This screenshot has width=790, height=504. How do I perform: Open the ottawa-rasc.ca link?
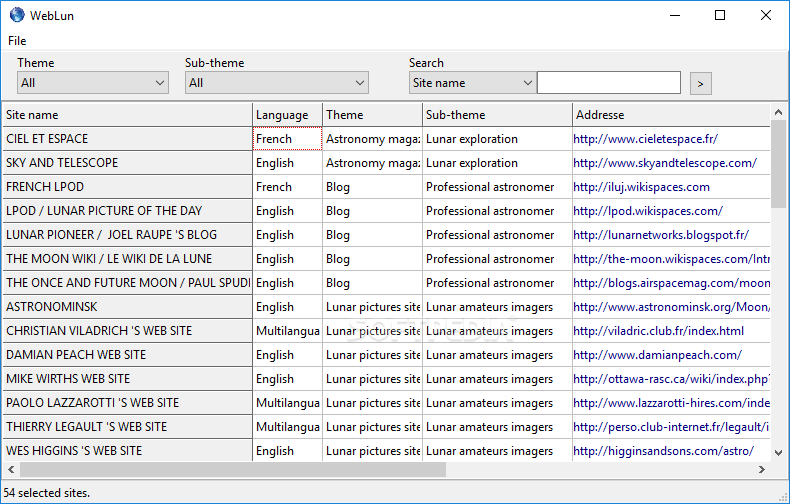(x=672, y=379)
